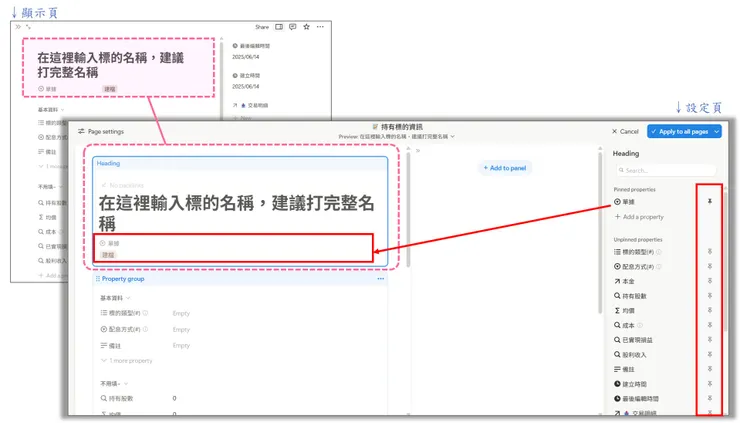Click Apply to all pages button
The height and width of the screenshot is (423, 740).
680,131
